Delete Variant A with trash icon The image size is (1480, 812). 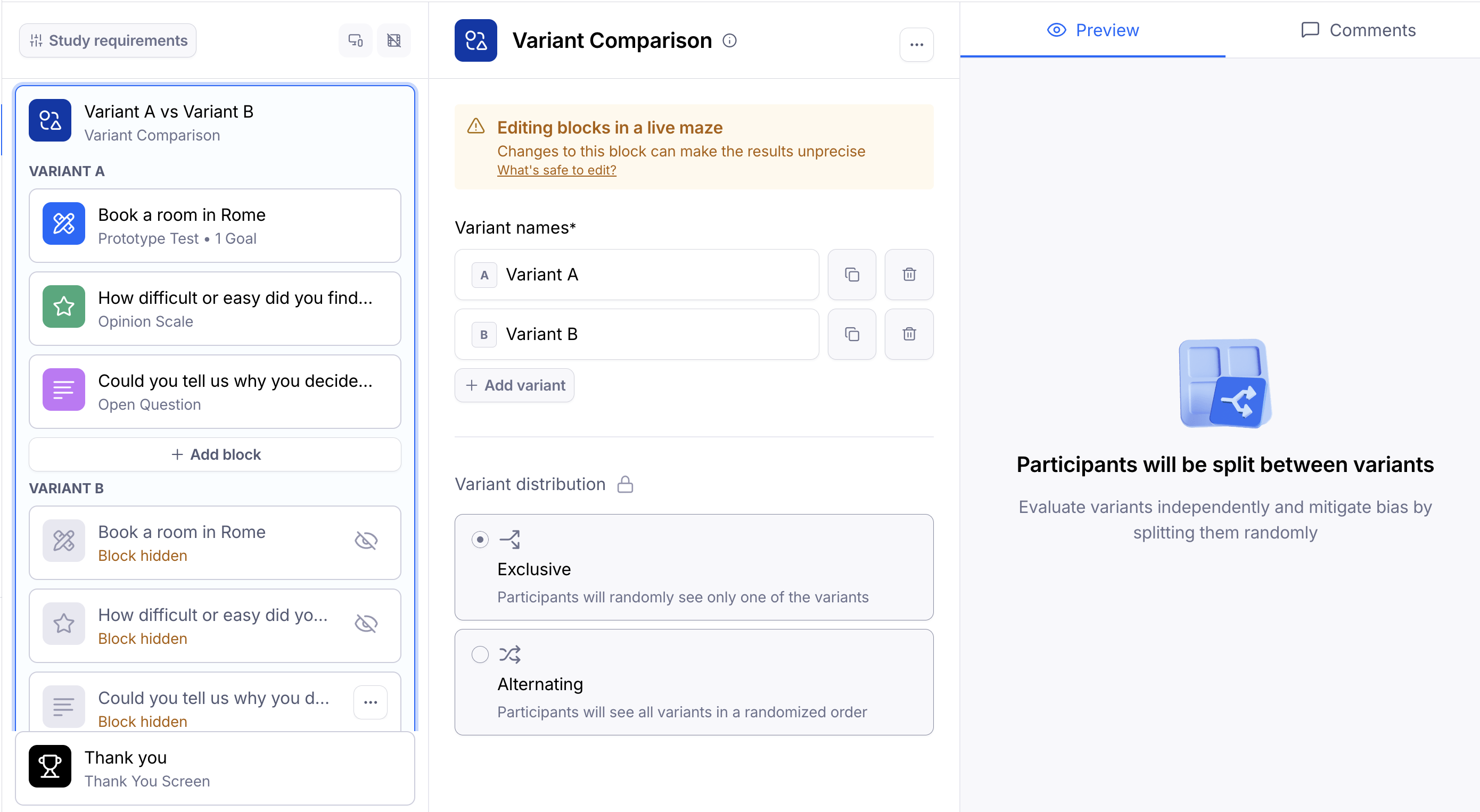[x=908, y=275]
